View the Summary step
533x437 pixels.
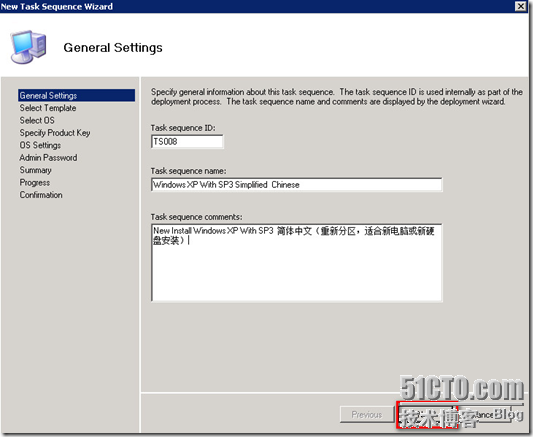(x=35, y=170)
